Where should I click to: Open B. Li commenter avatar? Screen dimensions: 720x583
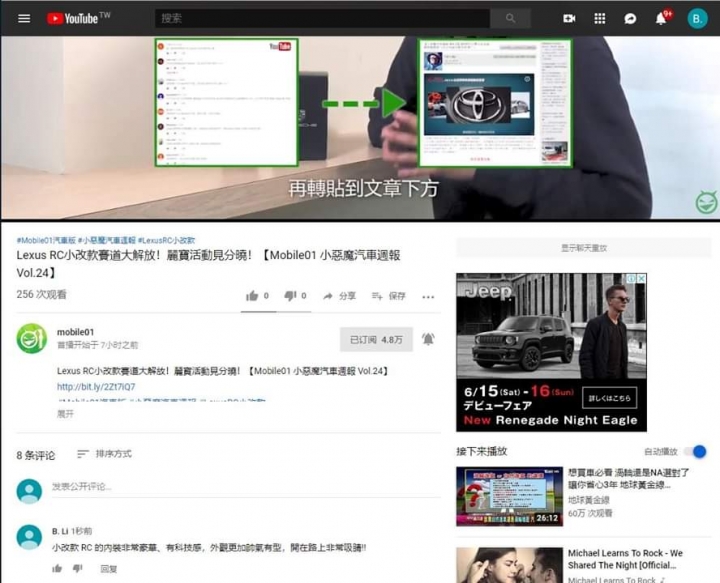[x=29, y=537]
